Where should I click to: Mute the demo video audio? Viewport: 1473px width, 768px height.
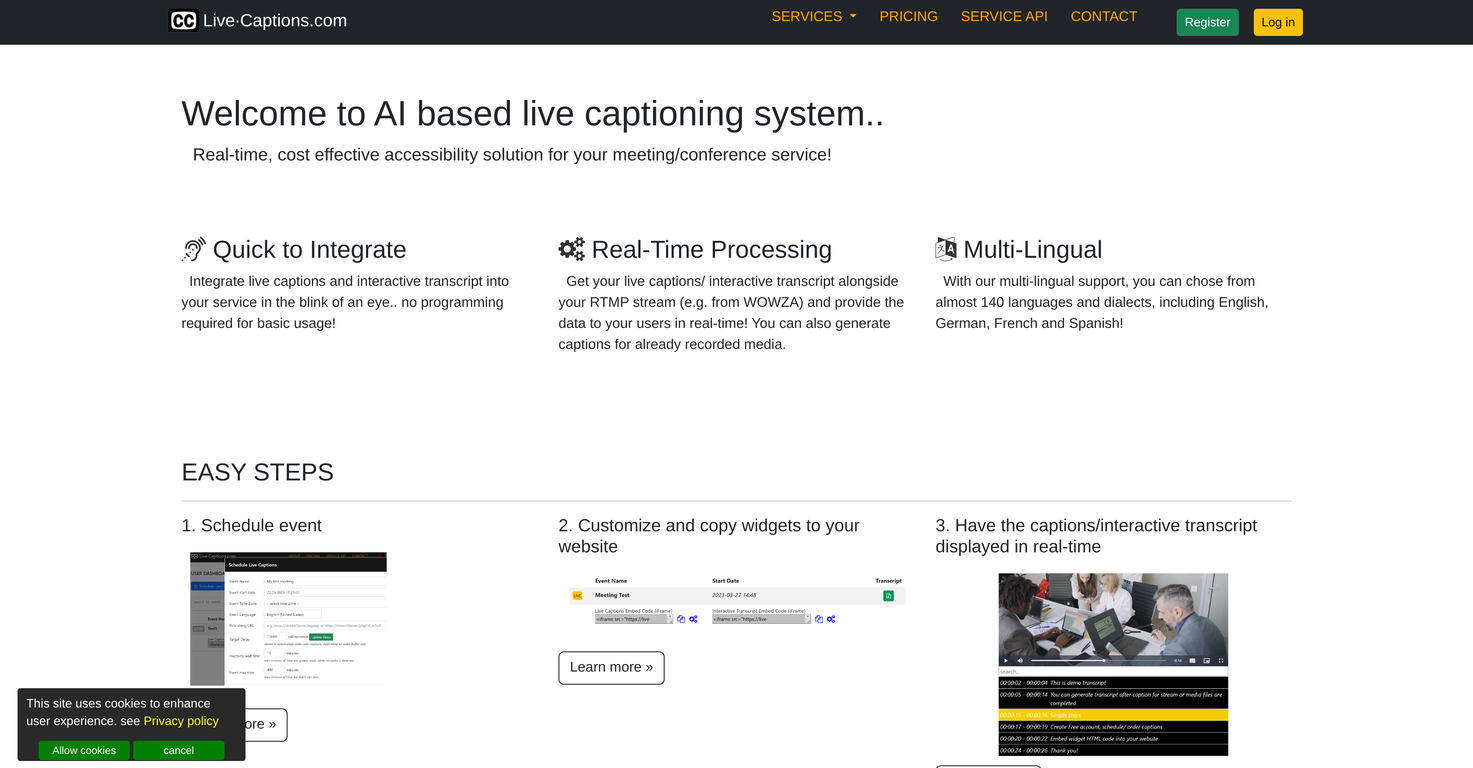tap(1020, 660)
